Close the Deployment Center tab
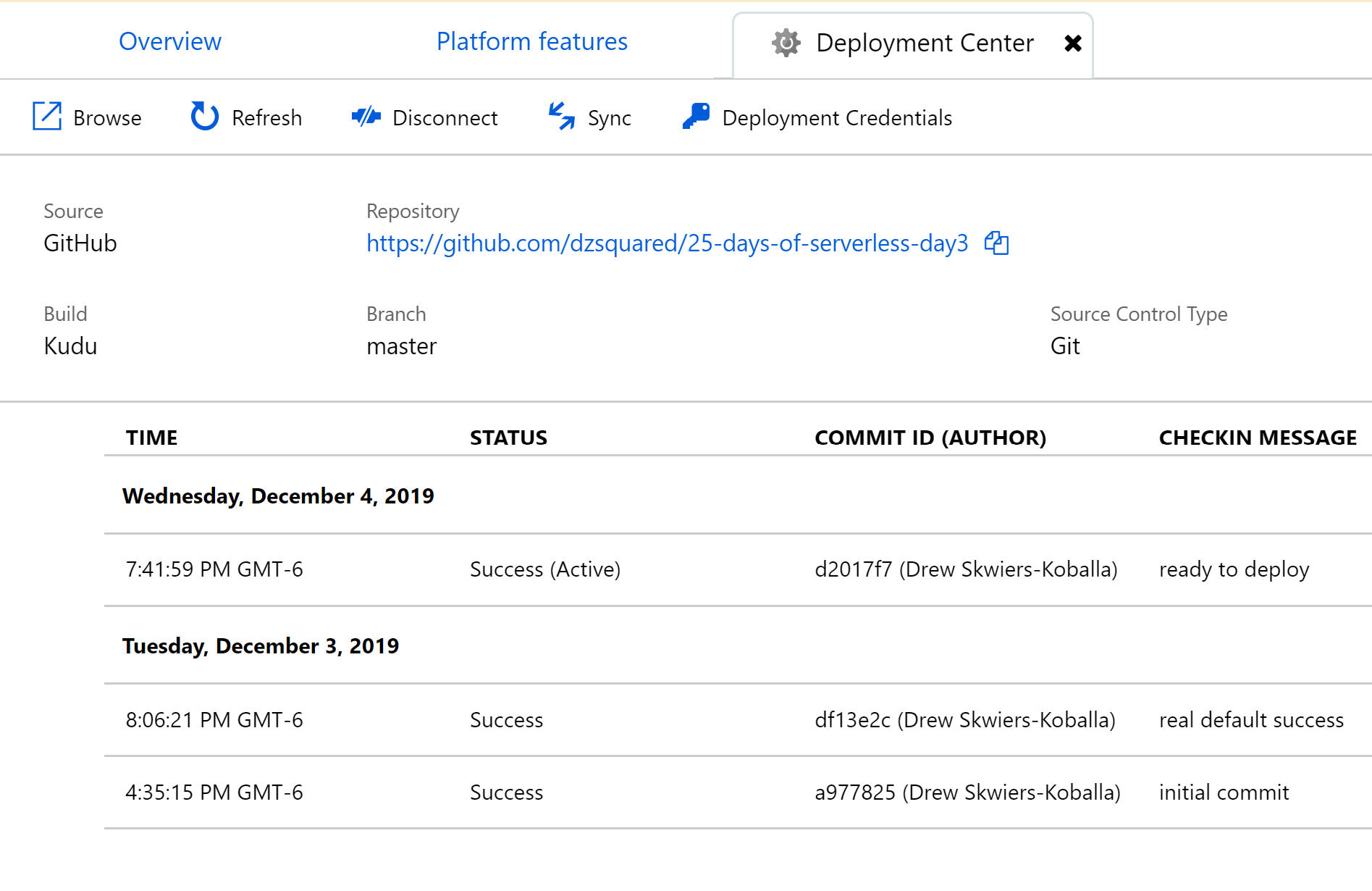 (x=1073, y=43)
